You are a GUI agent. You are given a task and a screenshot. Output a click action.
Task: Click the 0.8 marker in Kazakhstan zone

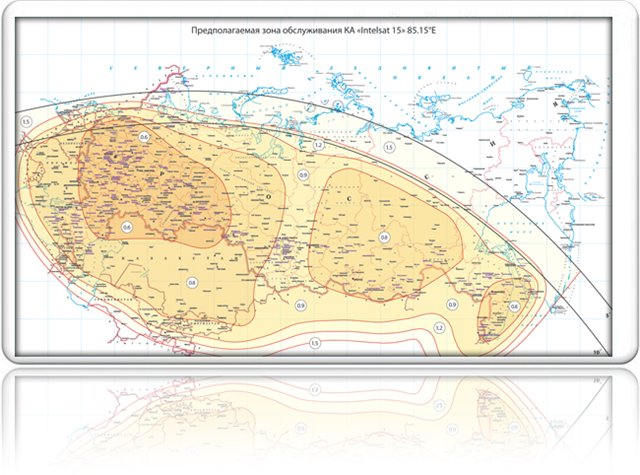[191, 282]
